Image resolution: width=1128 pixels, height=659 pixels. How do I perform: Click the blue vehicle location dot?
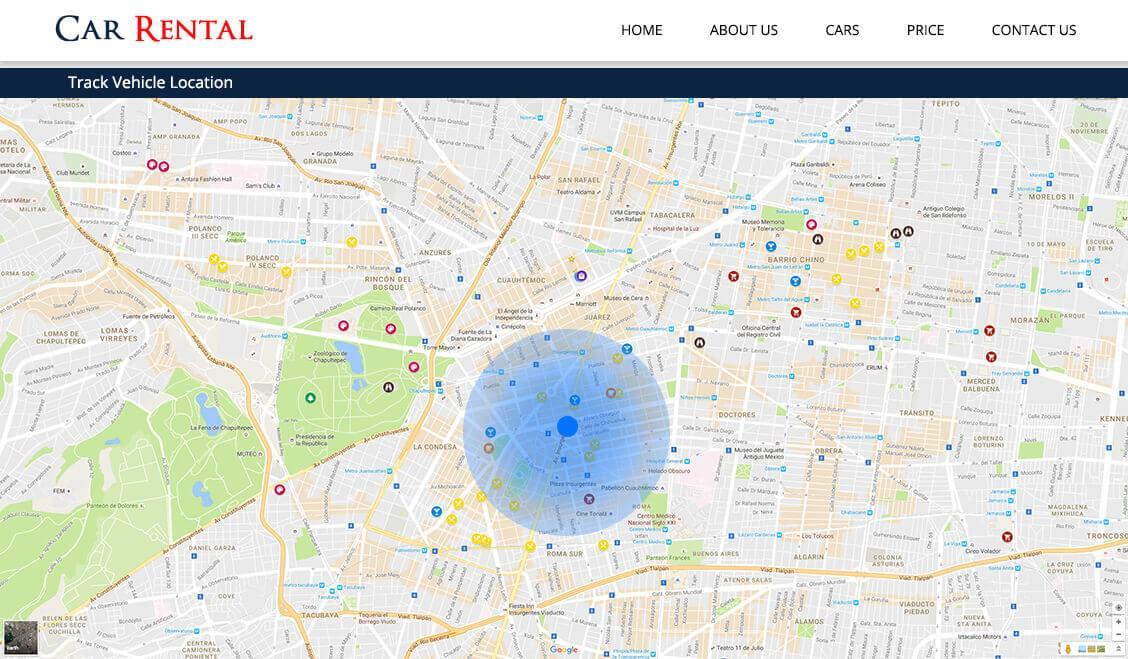pyautogui.click(x=567, y=427)
